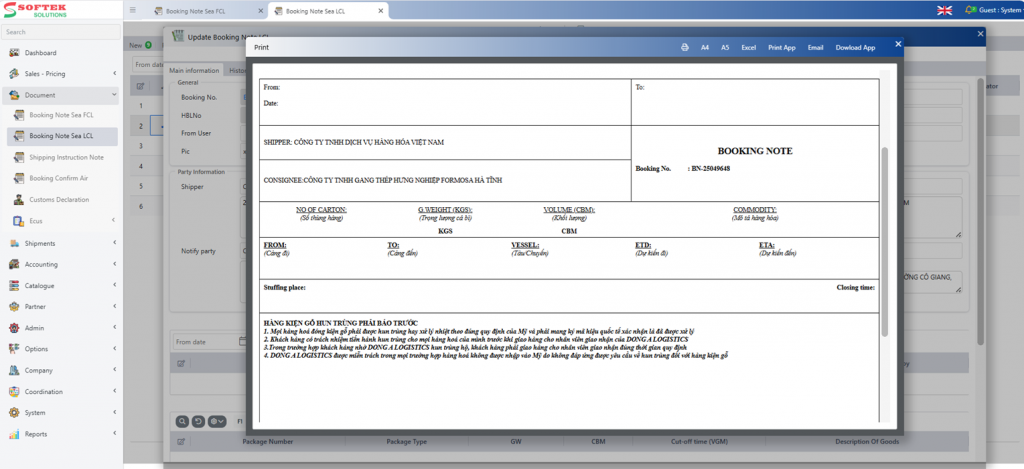Image resolution: width=1024 pixels, height=469 pixels.
Task: Select Booking Note Sea LCL sidebar item
Action: tap(61, 136)
